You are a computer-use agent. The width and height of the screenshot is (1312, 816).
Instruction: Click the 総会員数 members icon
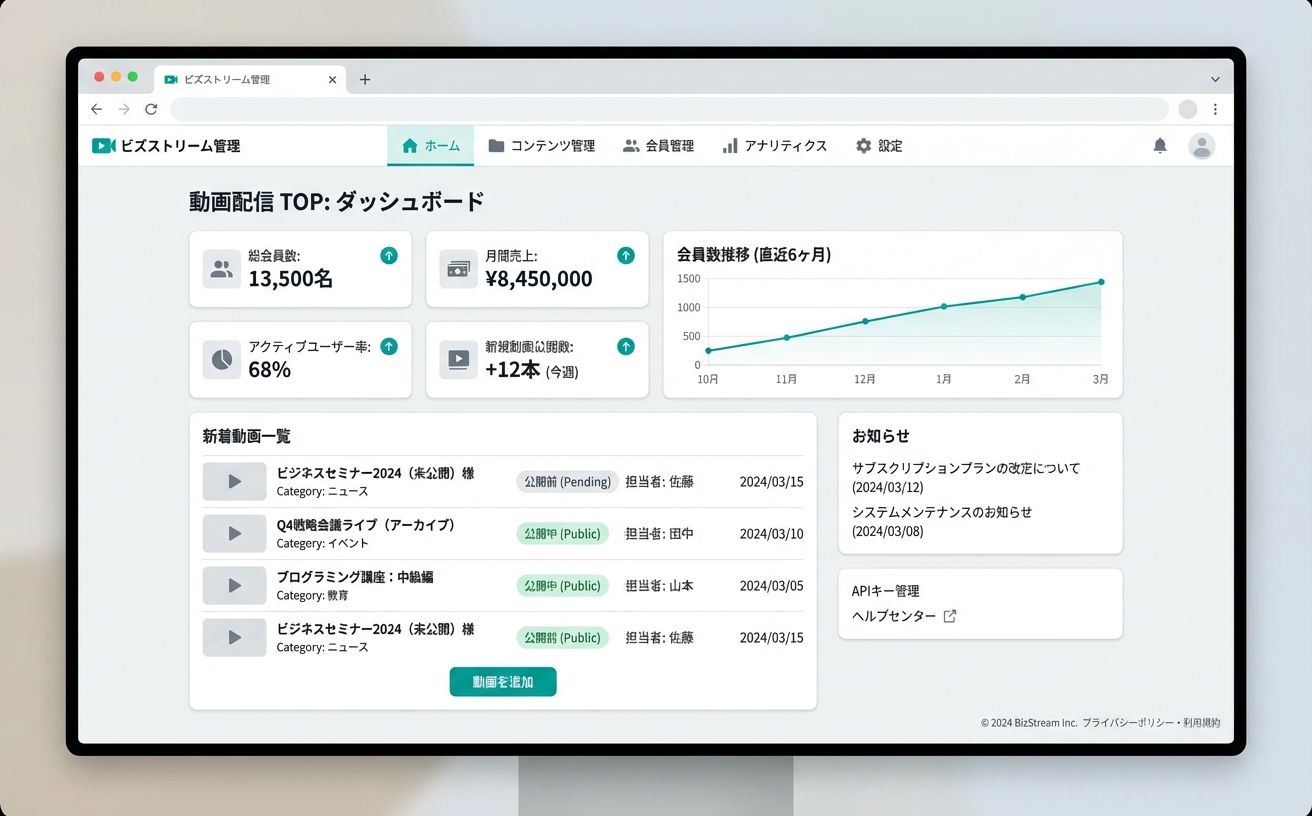[x=221, y=268]
